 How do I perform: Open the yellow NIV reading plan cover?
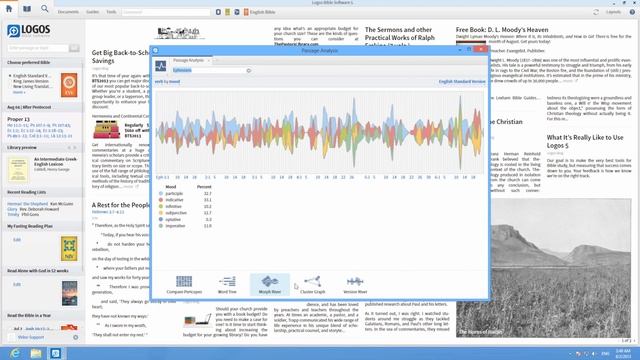[x=69, y=249]
